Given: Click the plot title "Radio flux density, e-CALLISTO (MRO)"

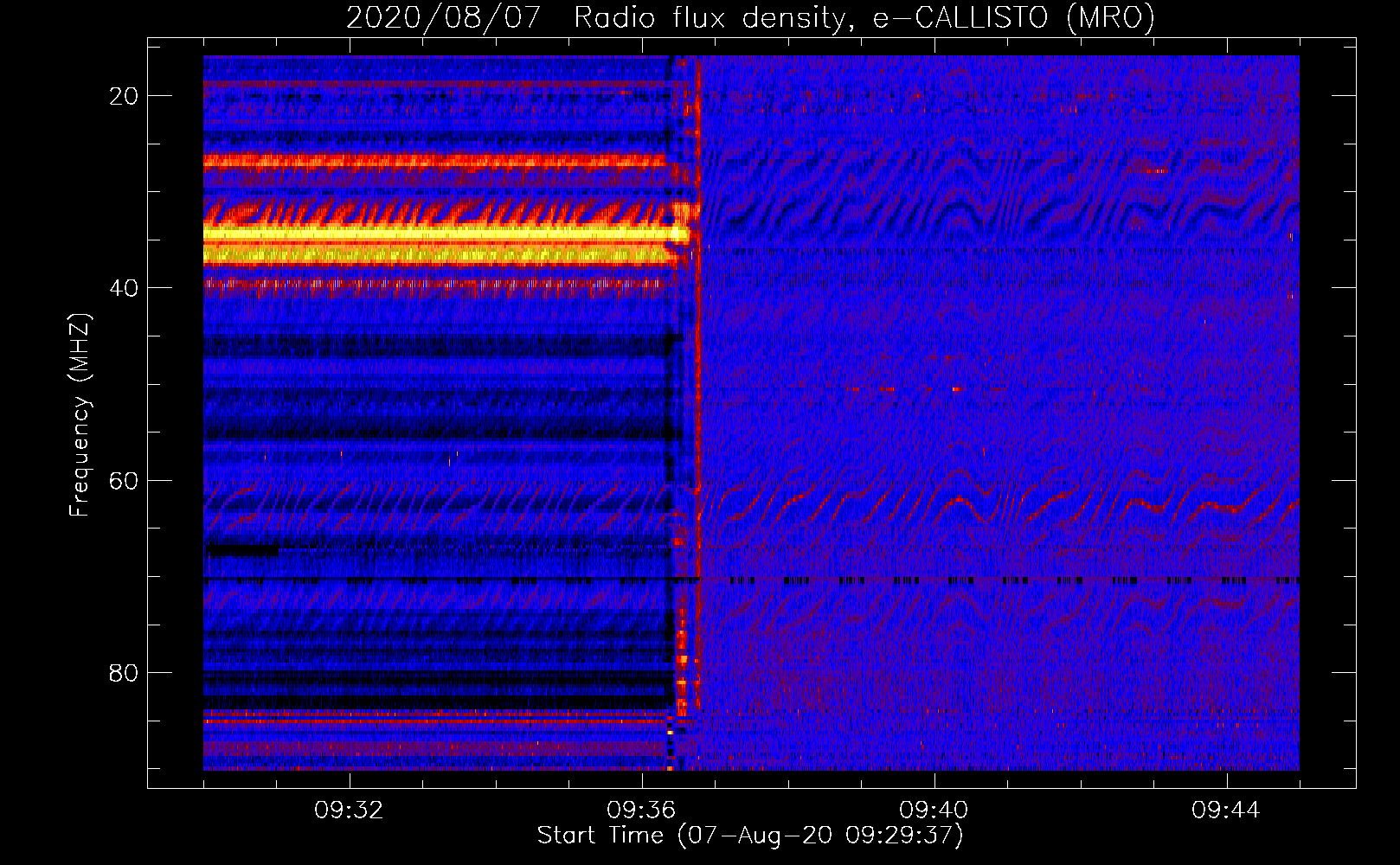Looking at the screenshot, I should click(864, 17).
